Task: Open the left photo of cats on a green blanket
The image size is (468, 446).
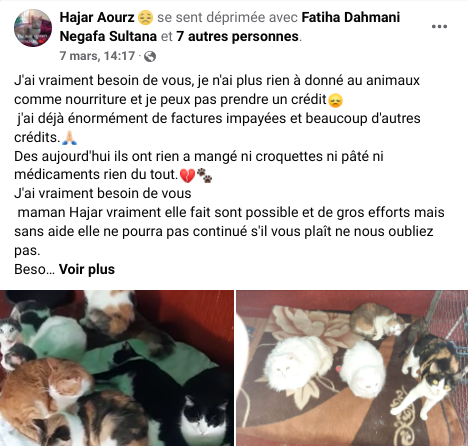Action: [117, 368]
